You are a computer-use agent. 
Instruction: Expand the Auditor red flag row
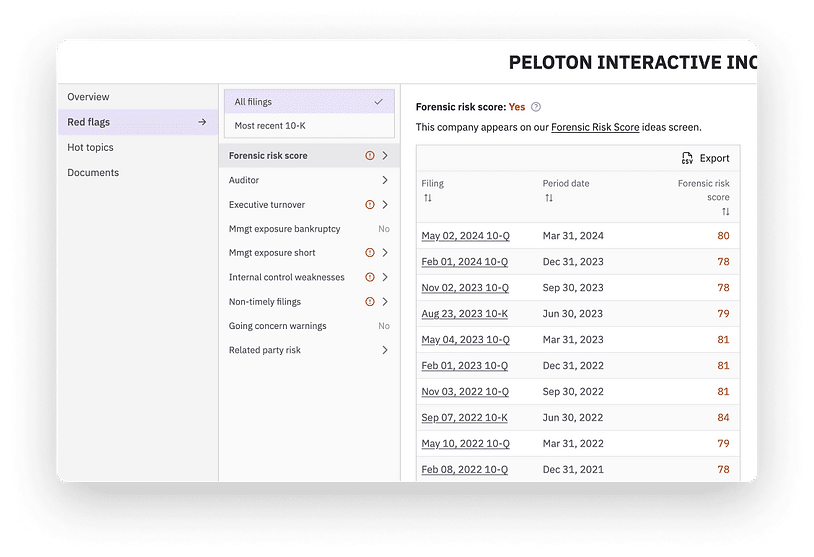(x=385, y=181)
